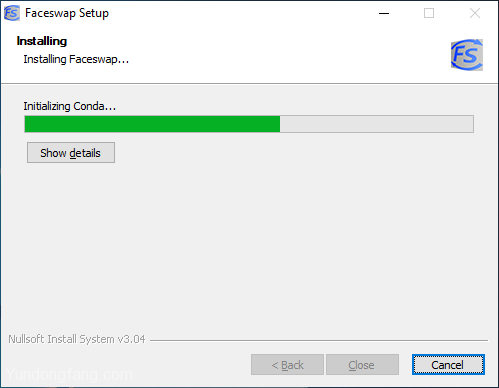Minimize the Faceswap Setup window
Image resolution: width=499 pixels, height=388 pixels.
[x=384, y=13]
